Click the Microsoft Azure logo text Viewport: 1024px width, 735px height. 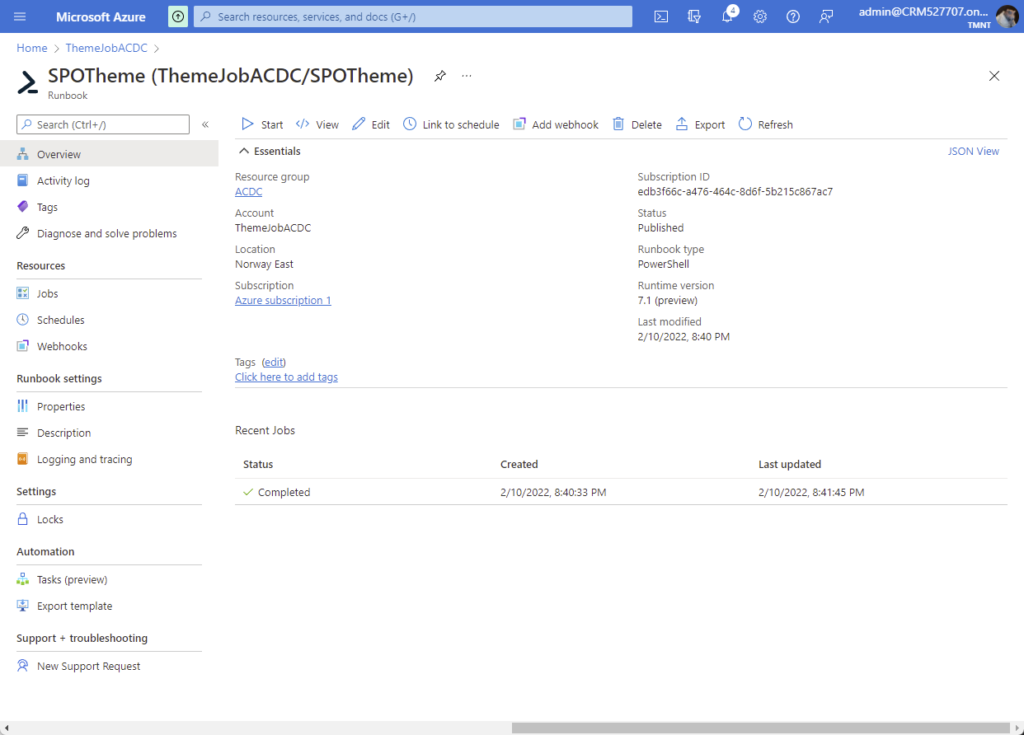coord(101,17)
